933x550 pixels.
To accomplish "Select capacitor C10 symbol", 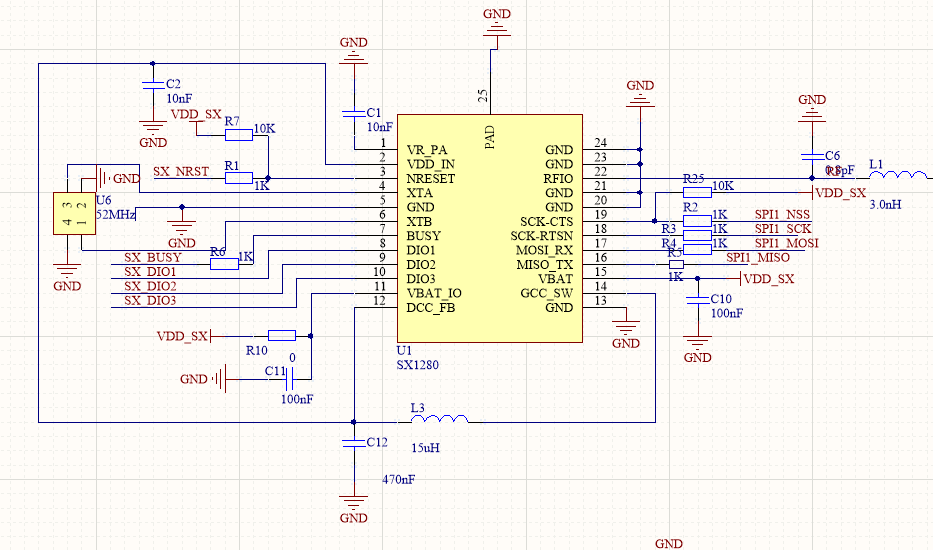I will pyautogui.click(x=698, y=299).
